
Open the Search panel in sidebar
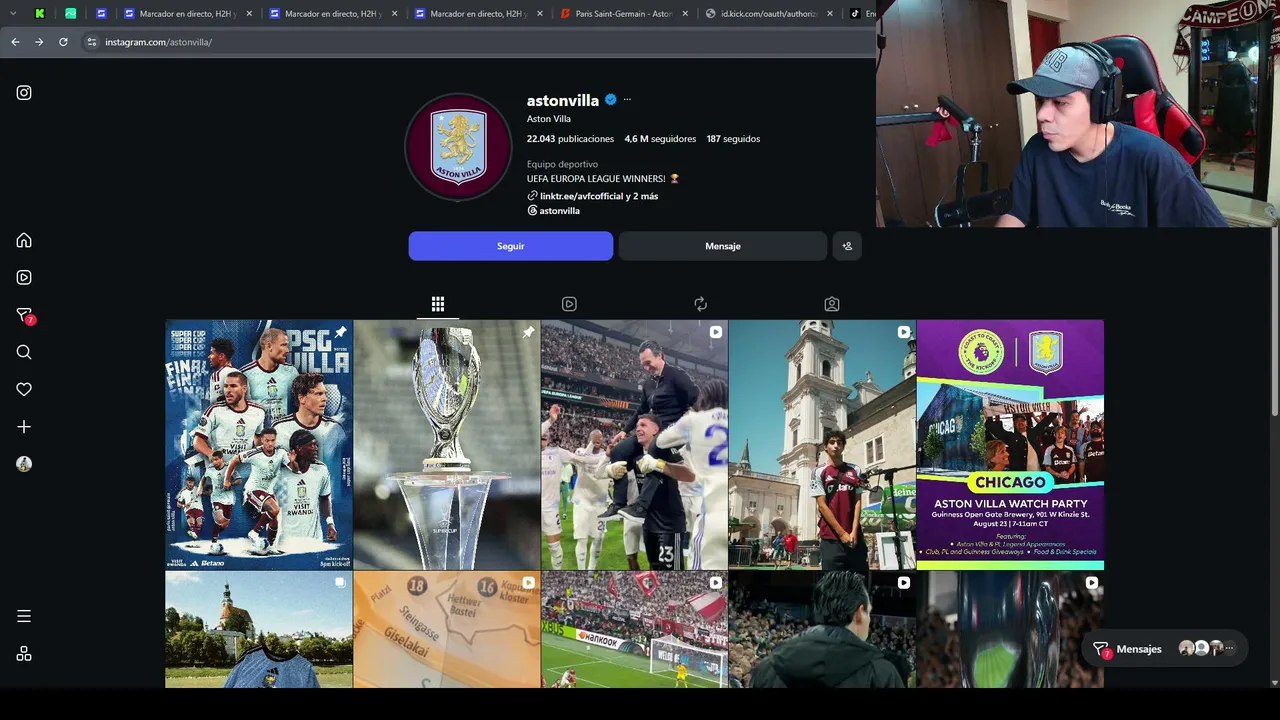tap(24, 352)
